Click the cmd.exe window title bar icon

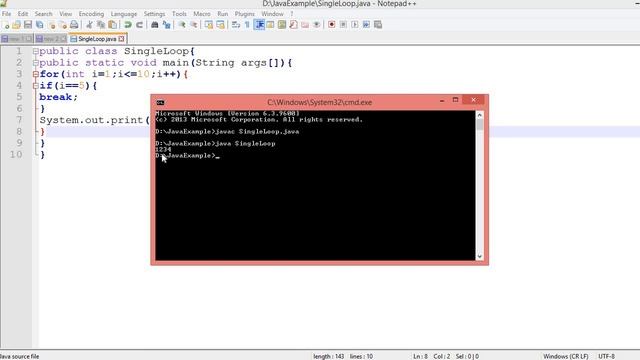tap(160, 102)
